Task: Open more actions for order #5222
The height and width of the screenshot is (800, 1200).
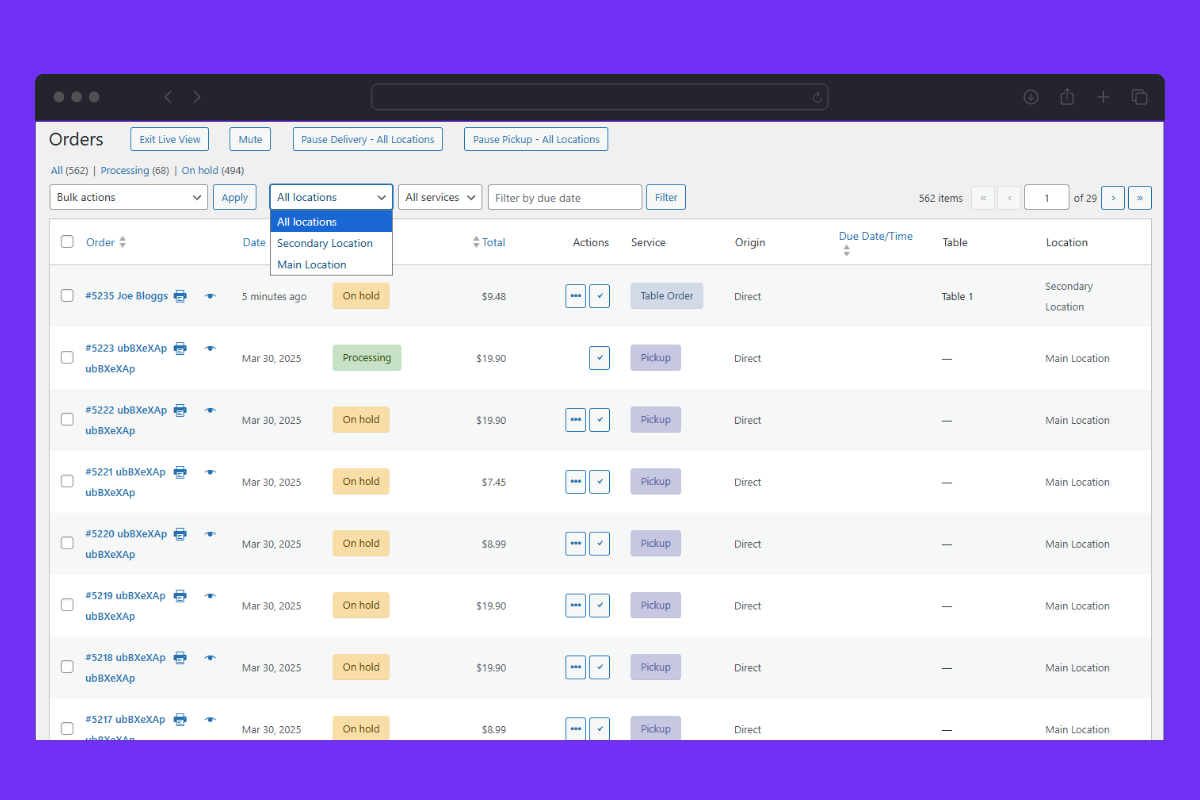Action: (575, 420)
